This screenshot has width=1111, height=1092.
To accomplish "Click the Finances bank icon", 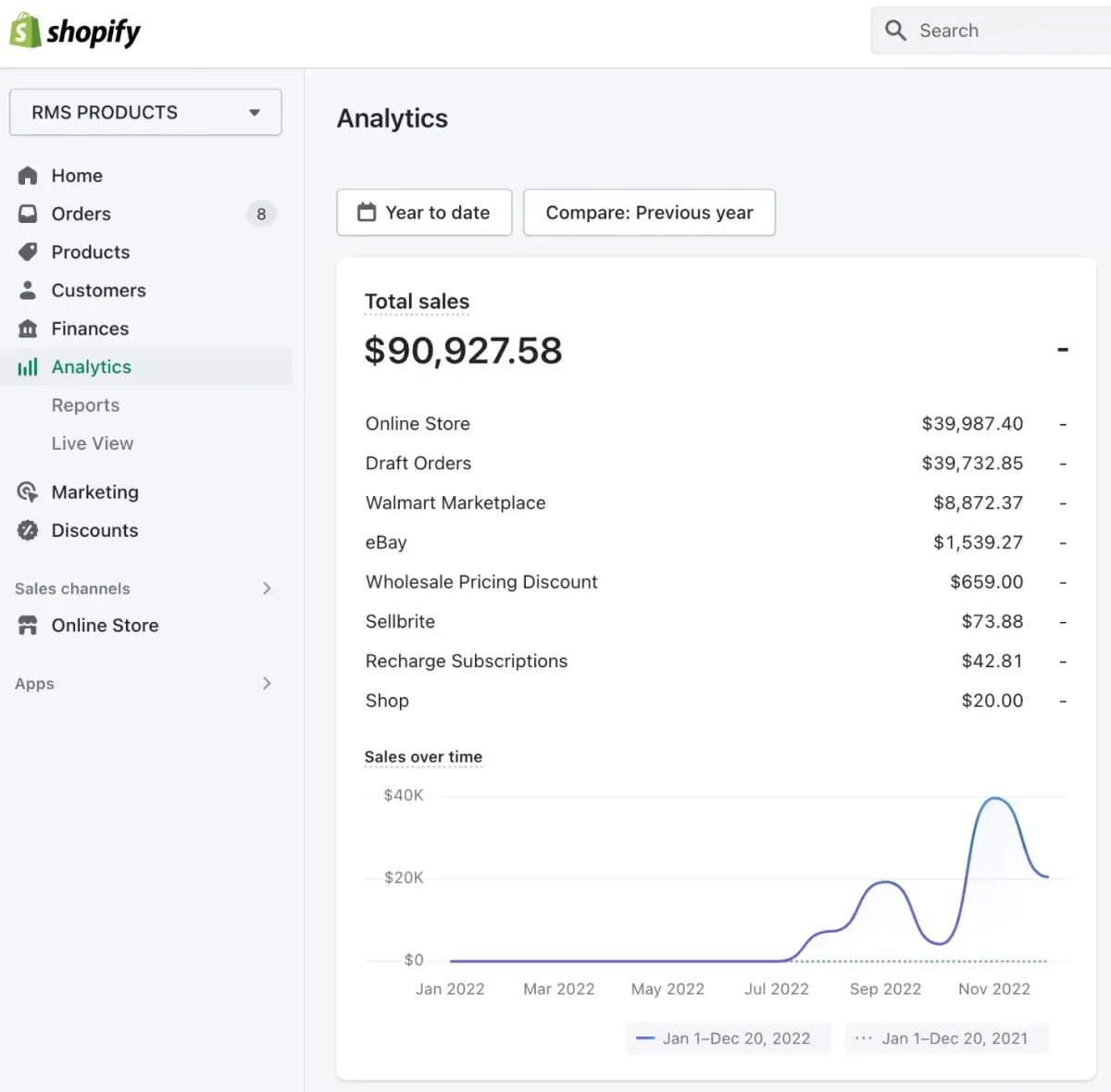I will 28,329.
